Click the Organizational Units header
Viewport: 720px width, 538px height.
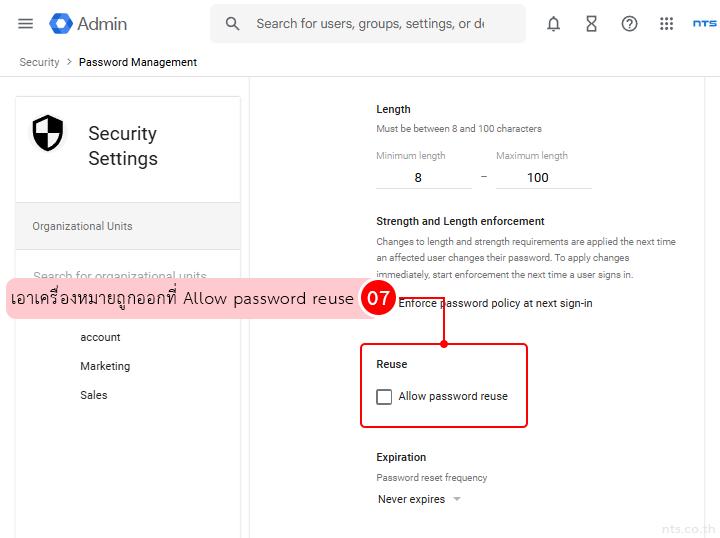pos(82,226)
